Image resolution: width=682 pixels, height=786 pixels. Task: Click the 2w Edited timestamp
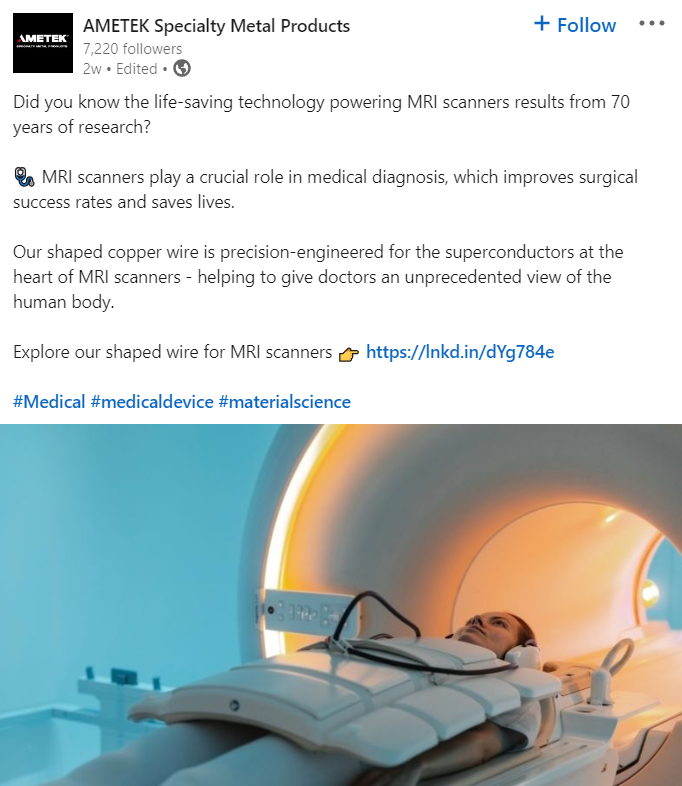pyautogui.click(x=120, y=69)
